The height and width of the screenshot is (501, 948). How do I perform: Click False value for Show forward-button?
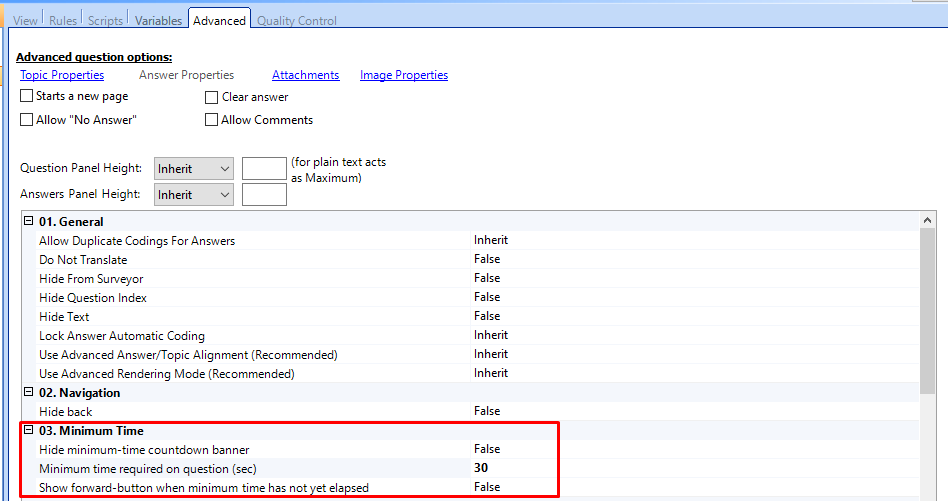click(x=487, y=487)
